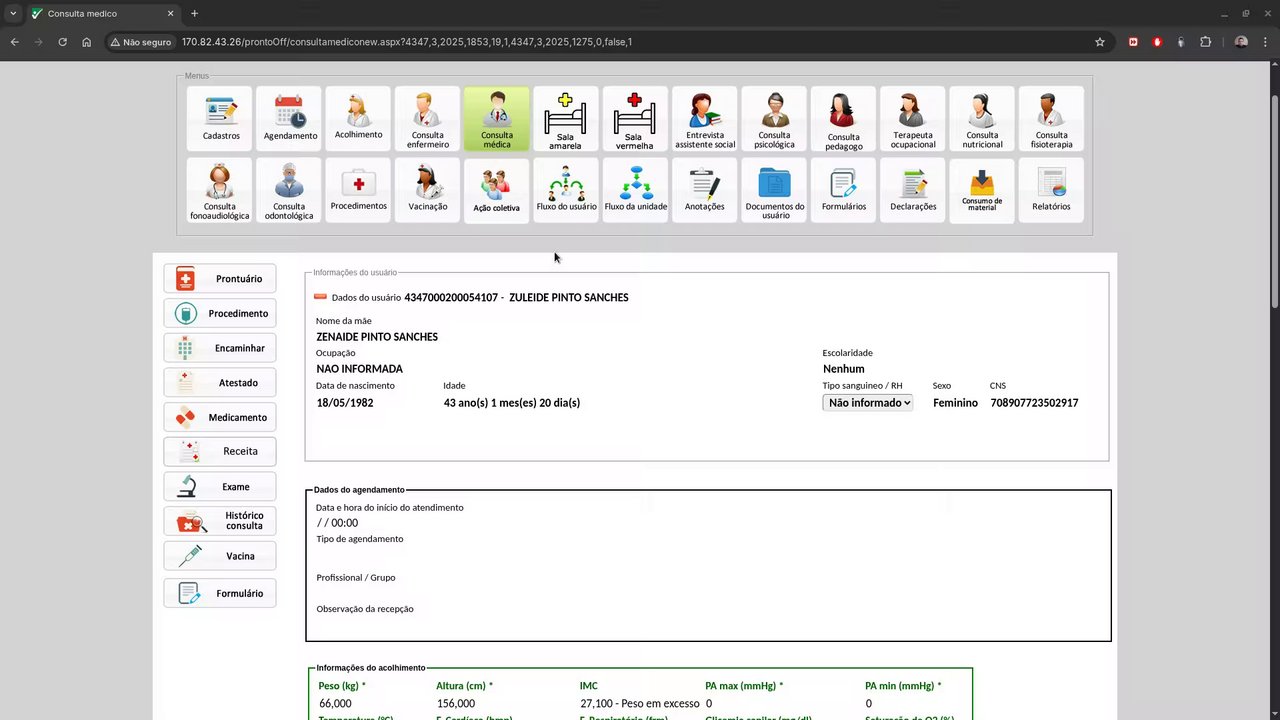Open Histórico consulta from sidebar
The image size is (1280, 720).
tap(220, 521)
